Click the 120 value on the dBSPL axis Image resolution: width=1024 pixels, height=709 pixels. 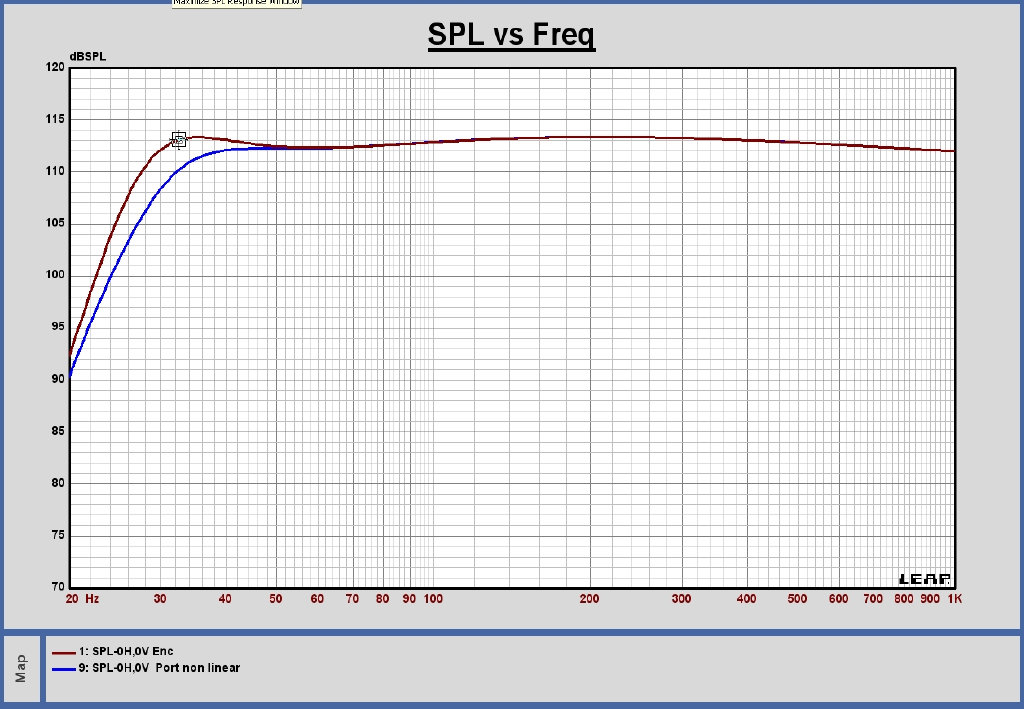coord(54,68)
